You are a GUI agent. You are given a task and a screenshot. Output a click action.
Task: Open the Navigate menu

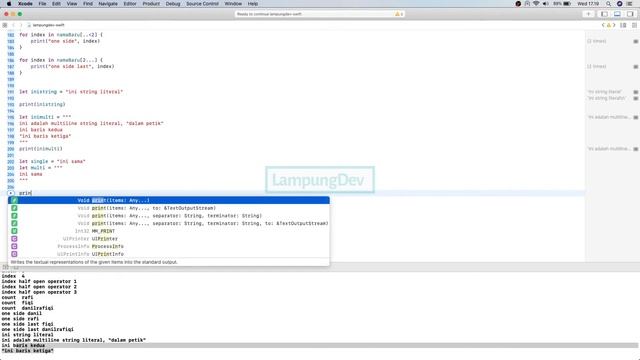[x=108, y=4]
